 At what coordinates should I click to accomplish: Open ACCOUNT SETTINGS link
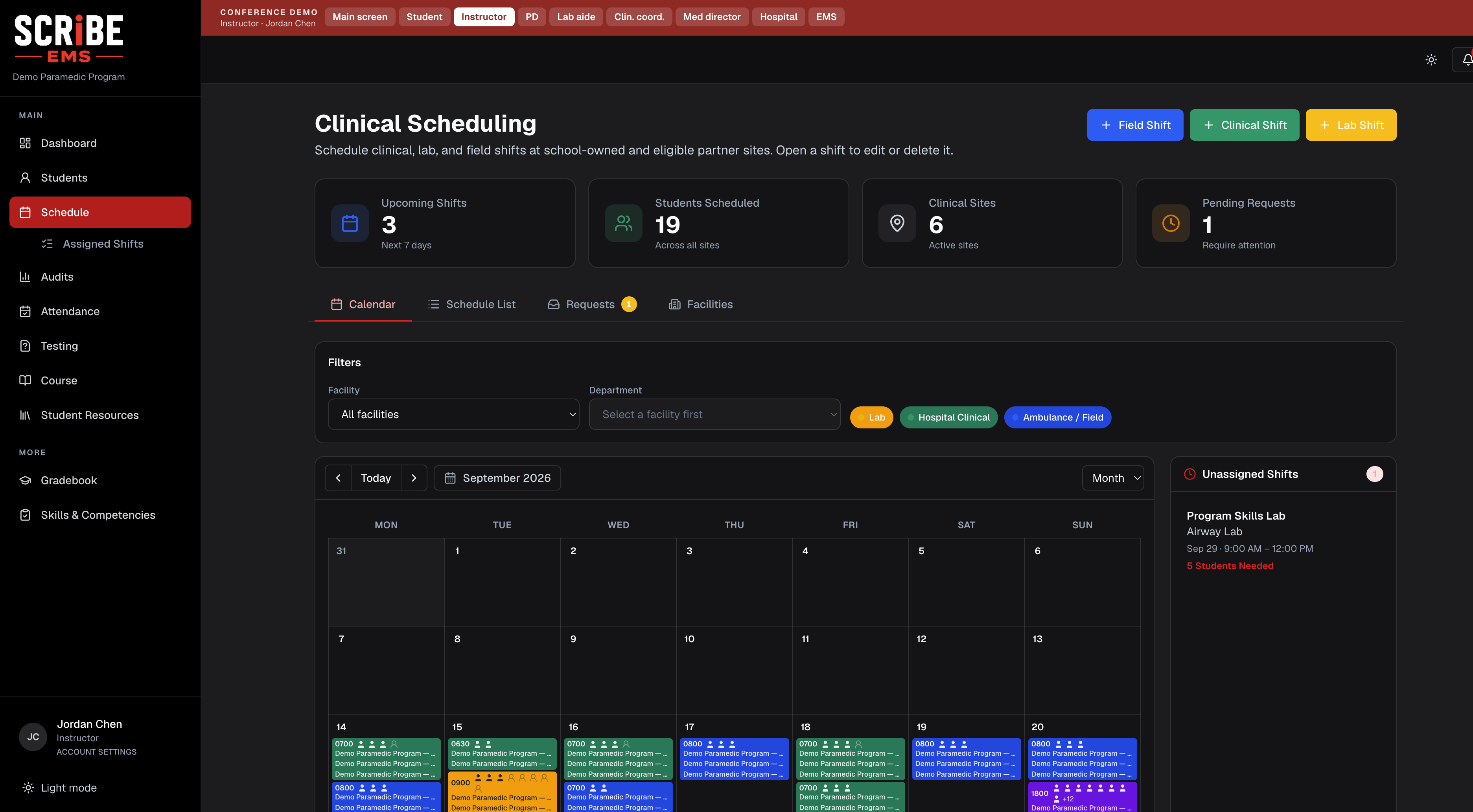(97, 752)
